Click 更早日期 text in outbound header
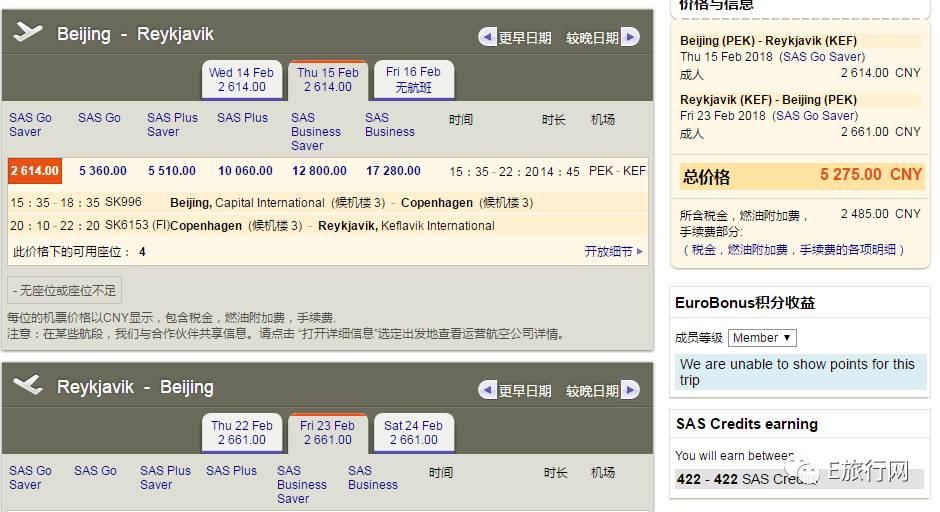Viewport: 940px width, 512px height. (x=525, y=38)
